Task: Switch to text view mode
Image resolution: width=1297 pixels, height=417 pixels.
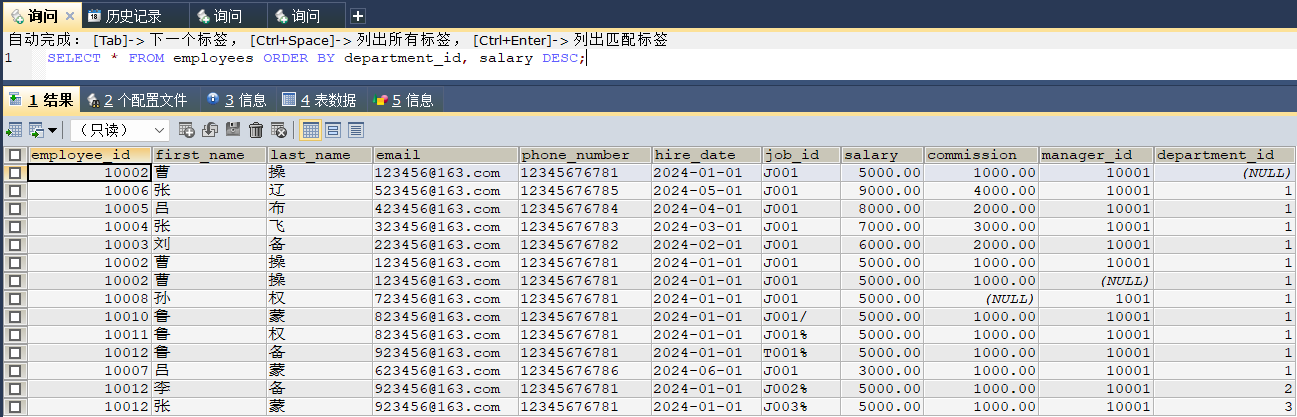Action: [x=356, y=130]
